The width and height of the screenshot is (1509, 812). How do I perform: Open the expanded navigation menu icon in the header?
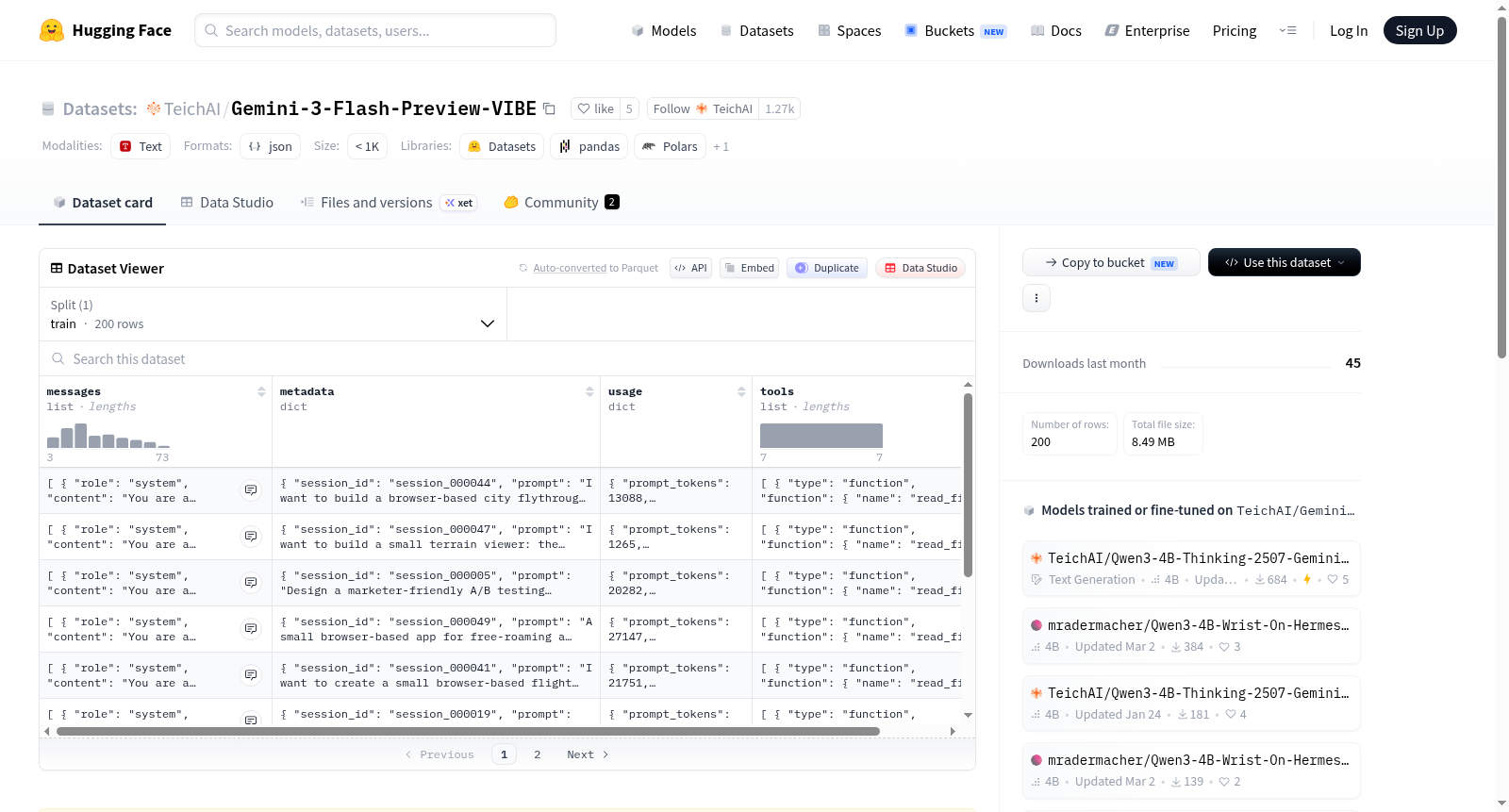pyautogui.click(x=1287, y=30)
